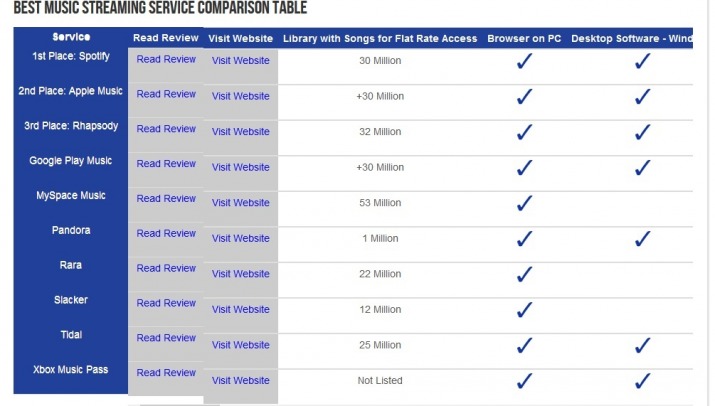Visit Website for Xbox Music Pass
The height and width of the screenshot is (406, 715).
pyautogui.click(x=240, y=381)
